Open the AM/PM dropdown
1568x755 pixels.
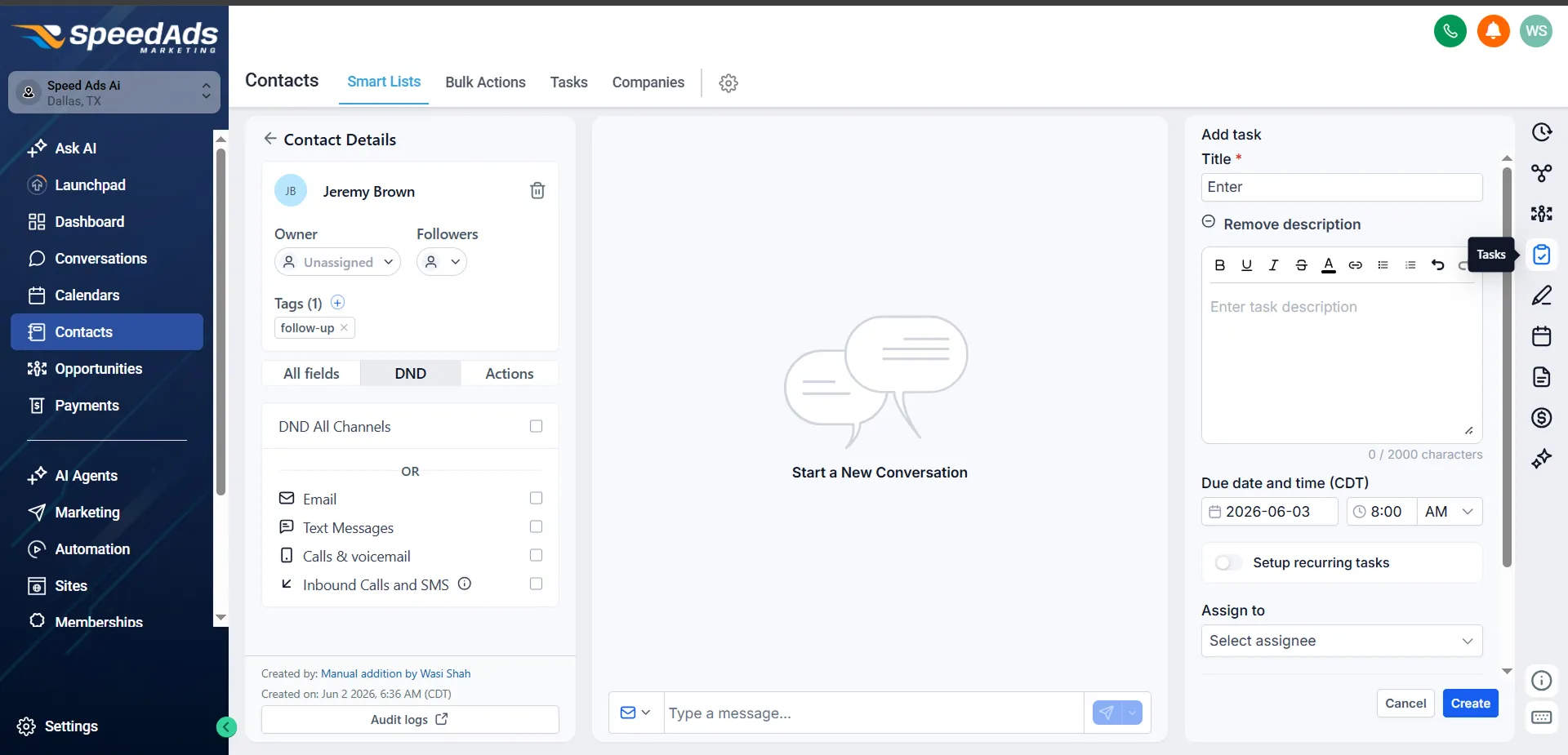pos(1449,512)
